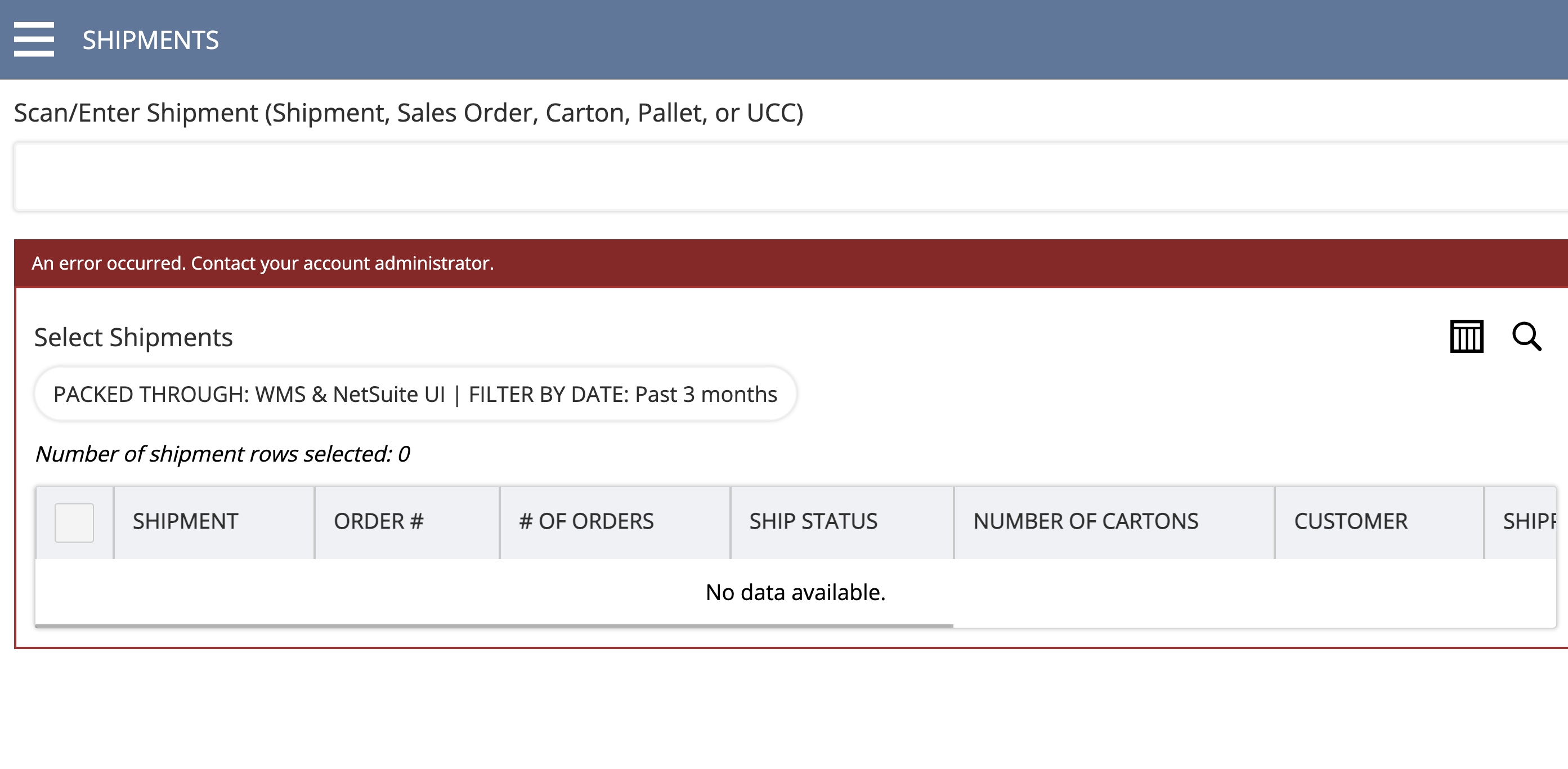Click the shipment rows selected counter text
Screen dimensions: 1568x769
point(222,454)
